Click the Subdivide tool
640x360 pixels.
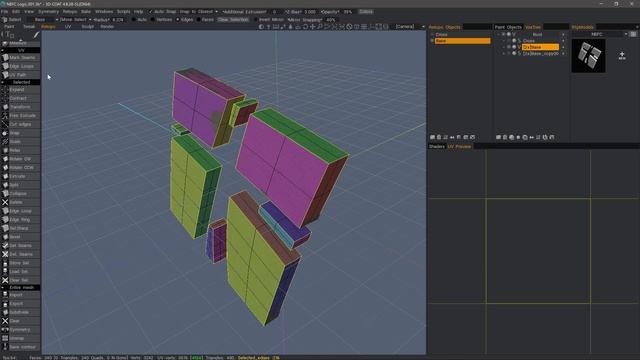click(x=20, y=312)
